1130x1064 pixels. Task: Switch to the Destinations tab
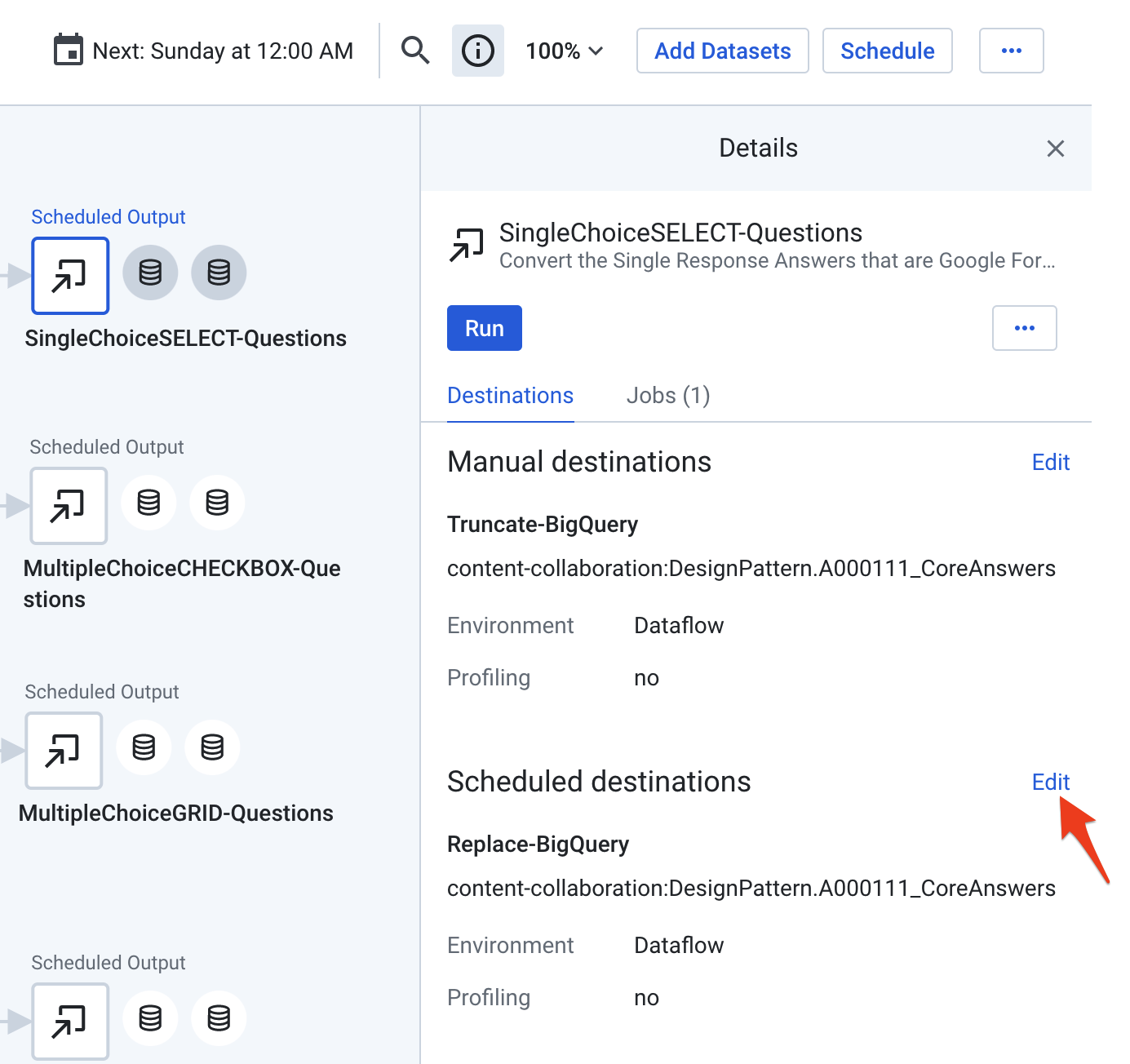(x=510, y=395)
